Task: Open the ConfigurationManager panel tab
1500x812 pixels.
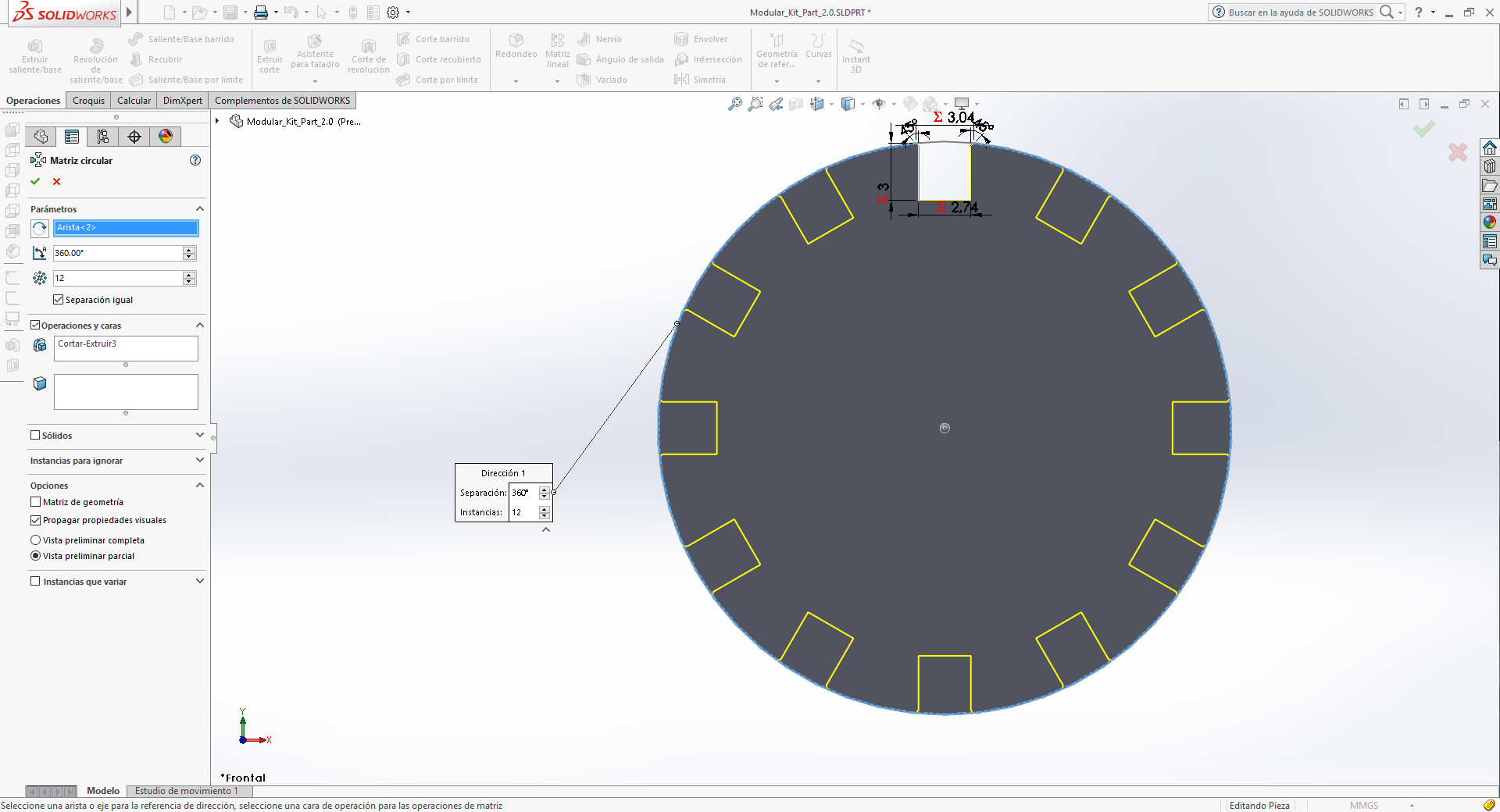Action: 103,137
